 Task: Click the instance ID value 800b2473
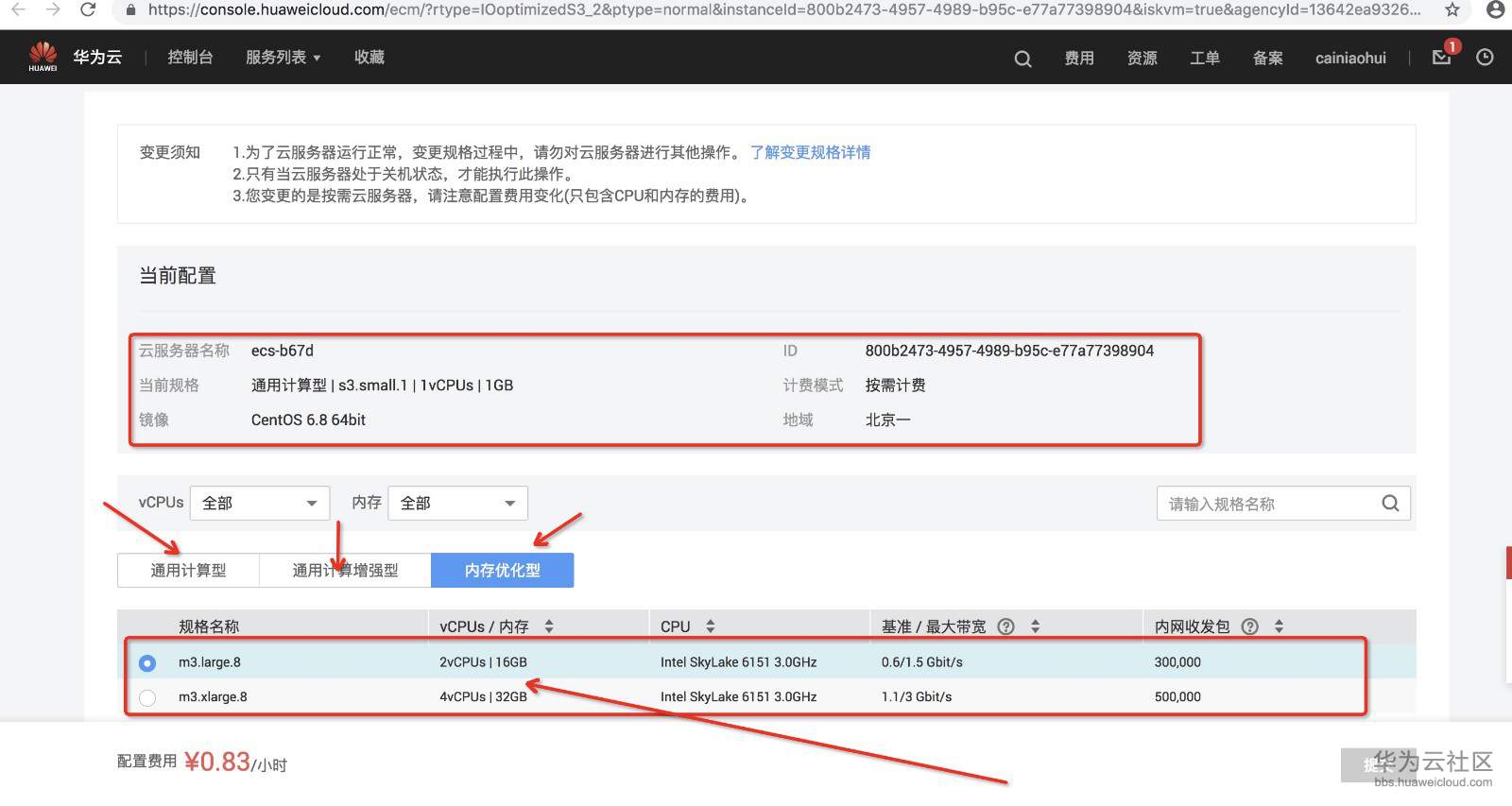tap(1009, 351)
